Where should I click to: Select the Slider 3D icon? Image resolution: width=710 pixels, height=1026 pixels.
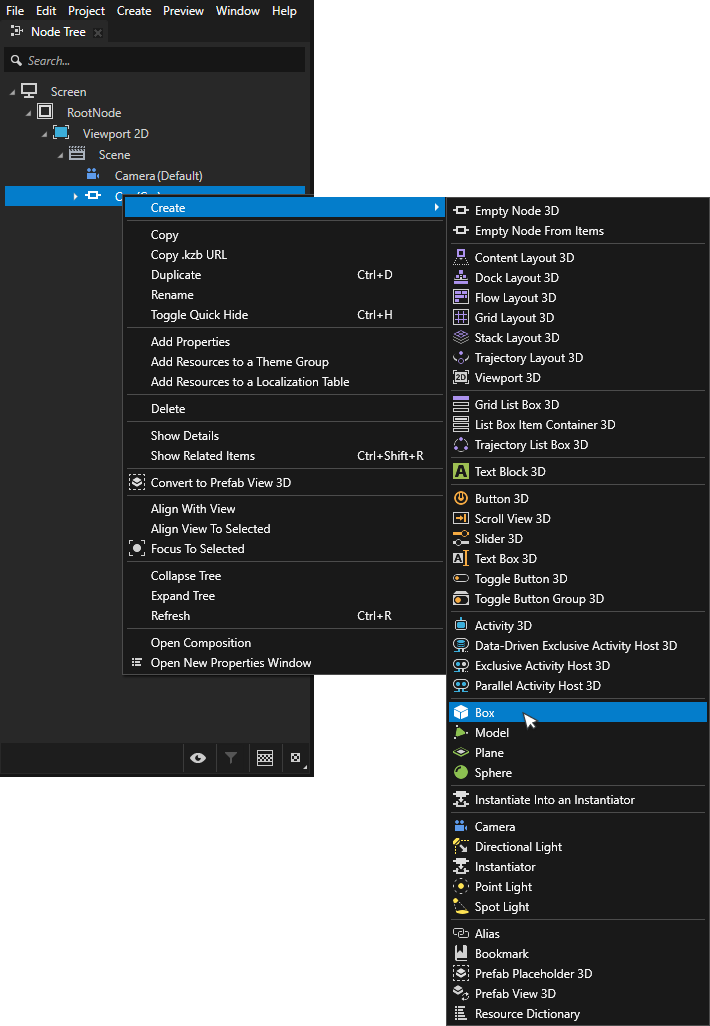(461, 539)
